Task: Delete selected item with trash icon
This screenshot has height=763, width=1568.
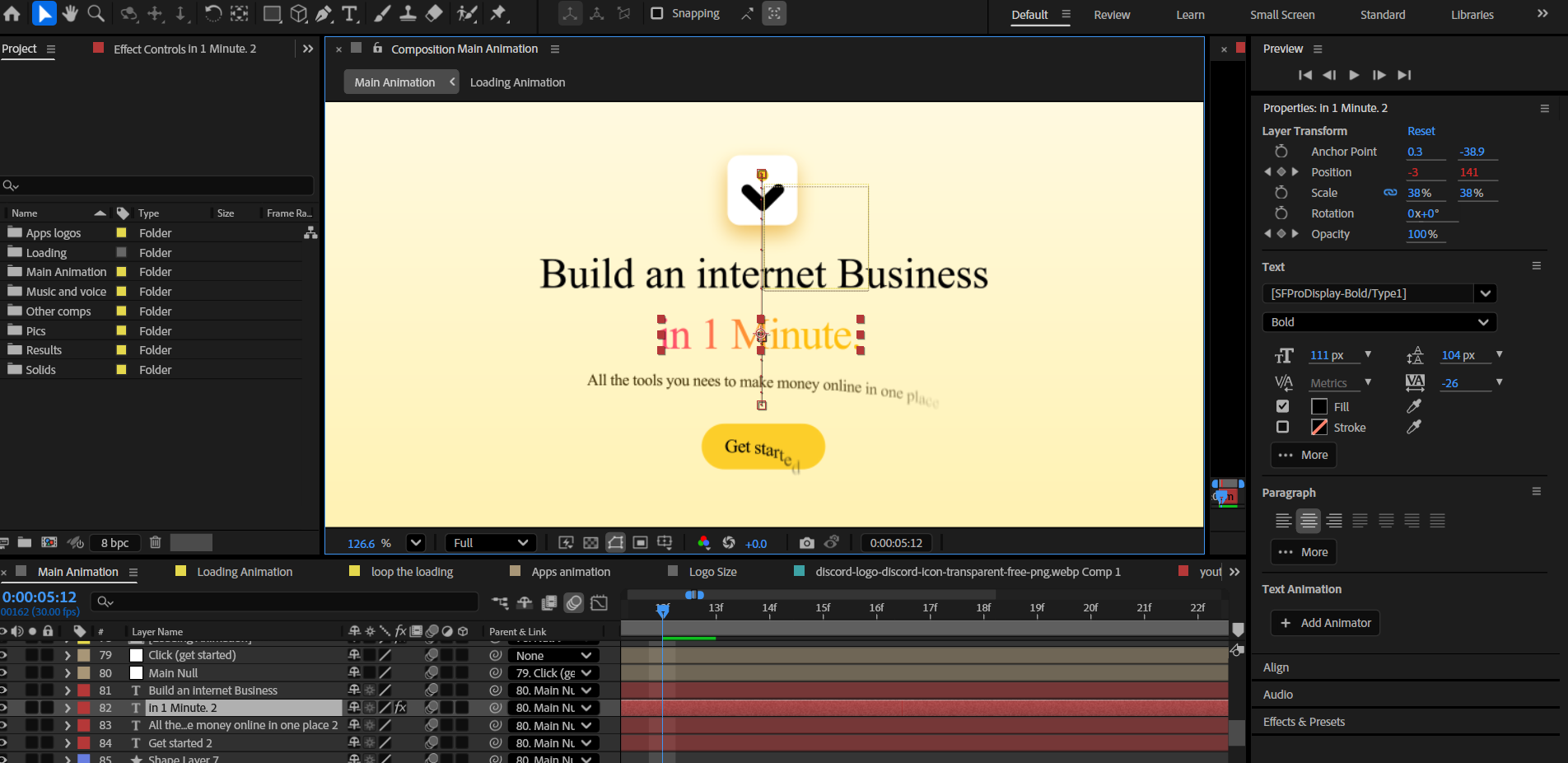Action: click(x=155, y=542)
